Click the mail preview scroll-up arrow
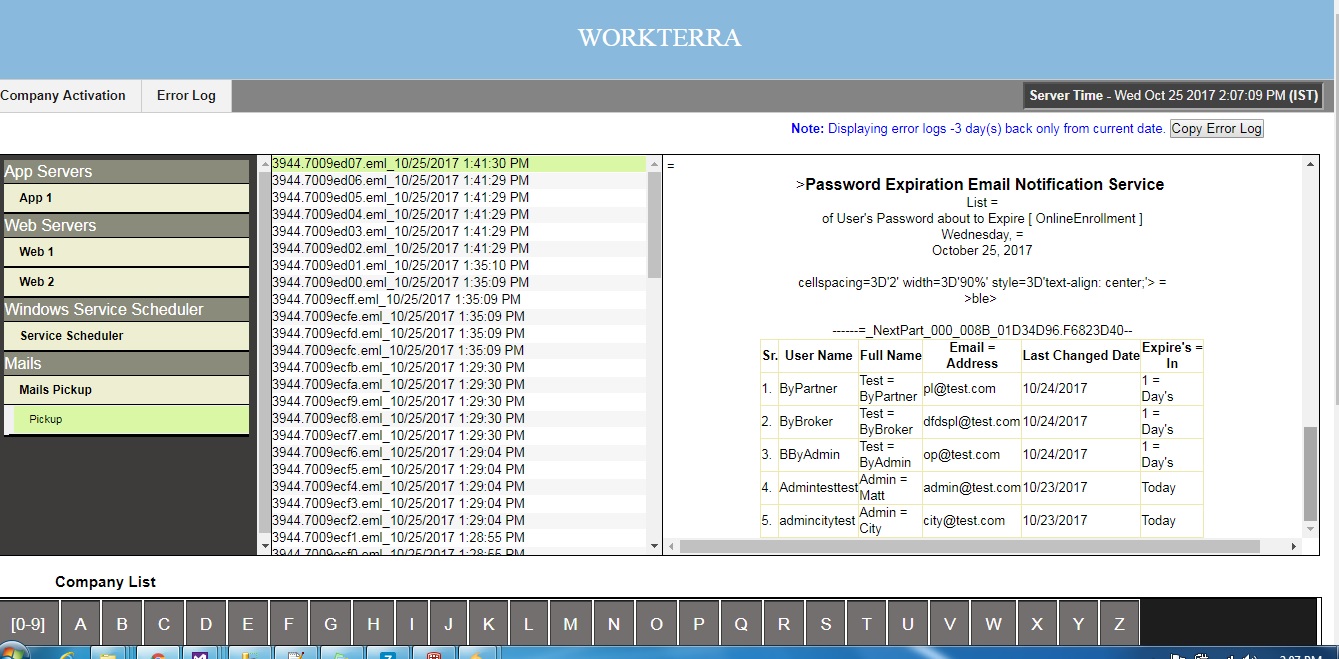1339x659 pixels. [1310, 163]
